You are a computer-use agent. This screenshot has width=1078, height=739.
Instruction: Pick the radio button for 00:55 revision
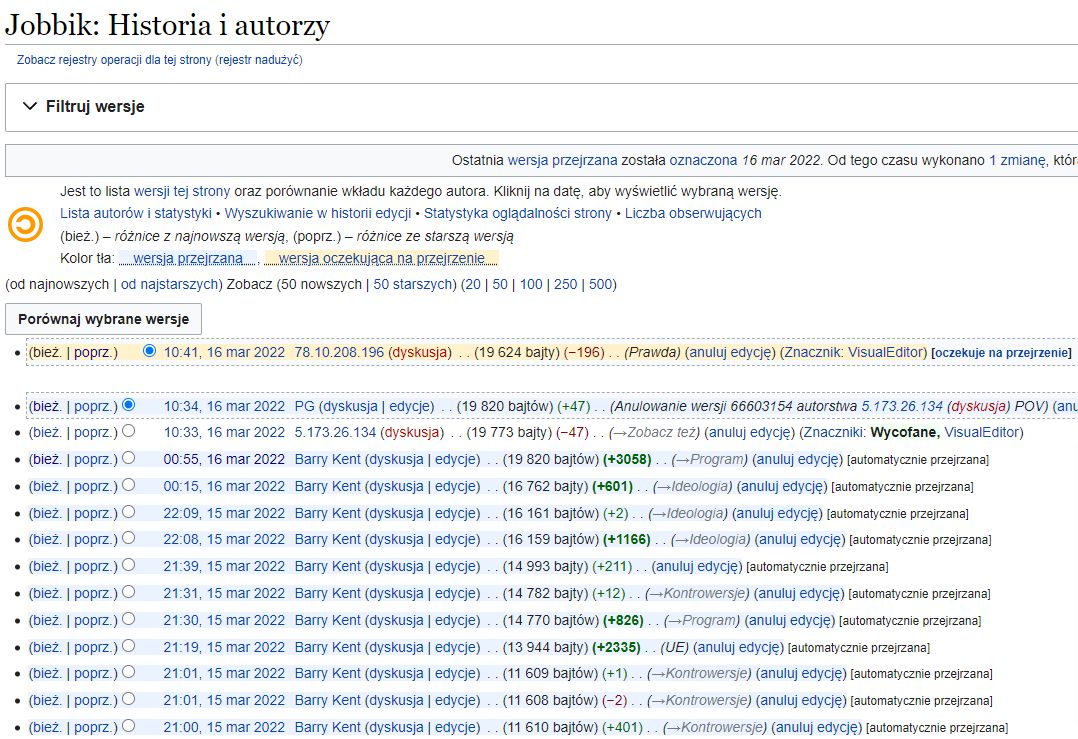(x=129, y=458)
